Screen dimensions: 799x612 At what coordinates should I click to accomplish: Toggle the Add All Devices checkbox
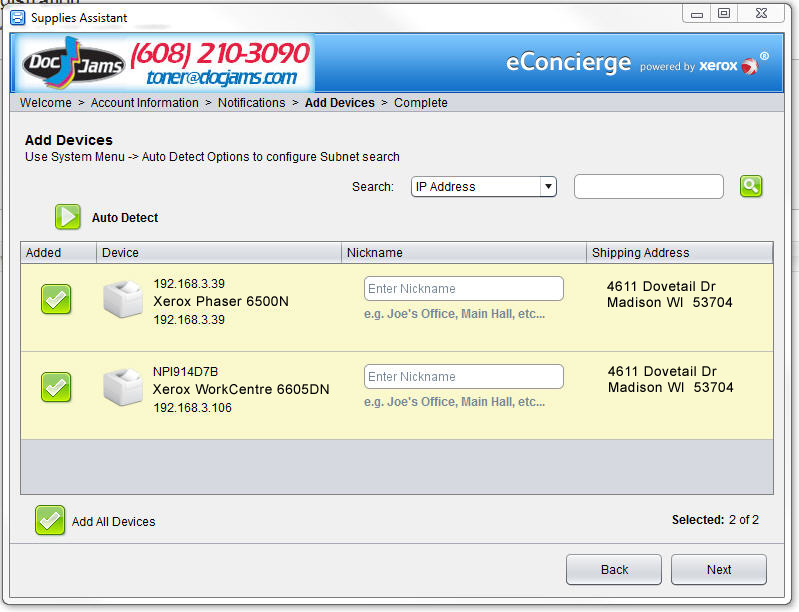pyautogui.click(x=50, y=520)
